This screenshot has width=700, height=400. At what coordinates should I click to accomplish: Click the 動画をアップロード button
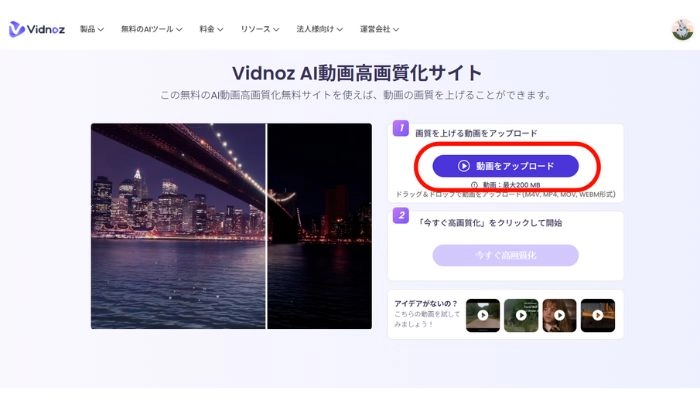[x=505, y=166]
